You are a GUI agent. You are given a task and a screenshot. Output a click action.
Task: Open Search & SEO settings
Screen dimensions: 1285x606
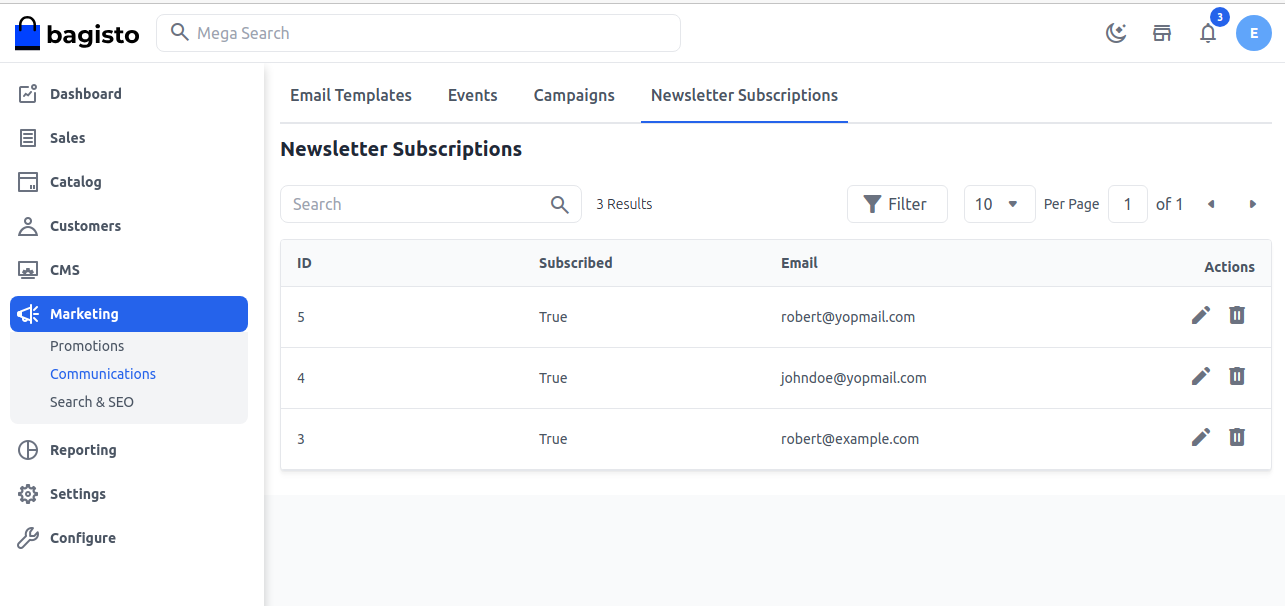92,401
